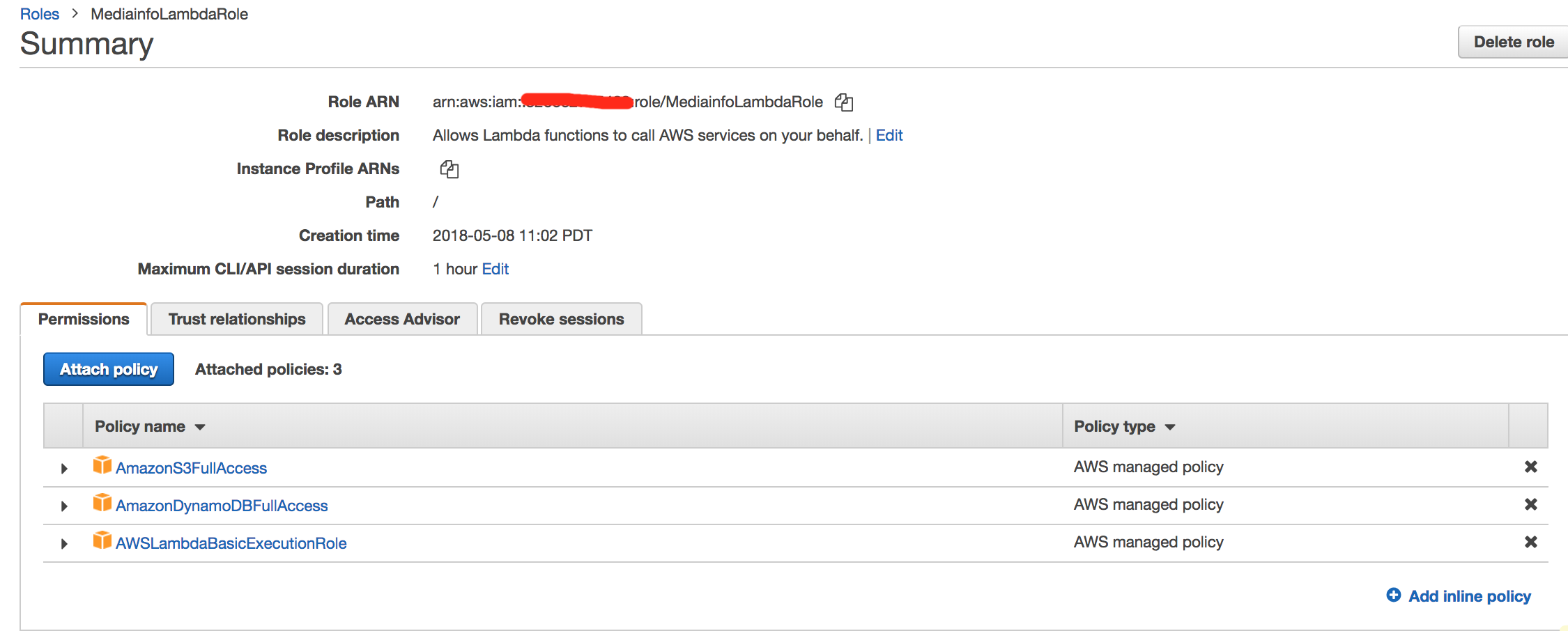Click the Attach policy button
This screenshot has height=631, width=1568.
pyautogui.click(x=109, y=369)
